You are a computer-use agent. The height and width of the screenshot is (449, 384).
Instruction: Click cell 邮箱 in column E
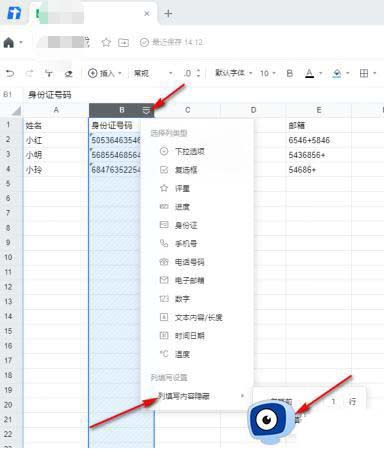tap(319, 125)
